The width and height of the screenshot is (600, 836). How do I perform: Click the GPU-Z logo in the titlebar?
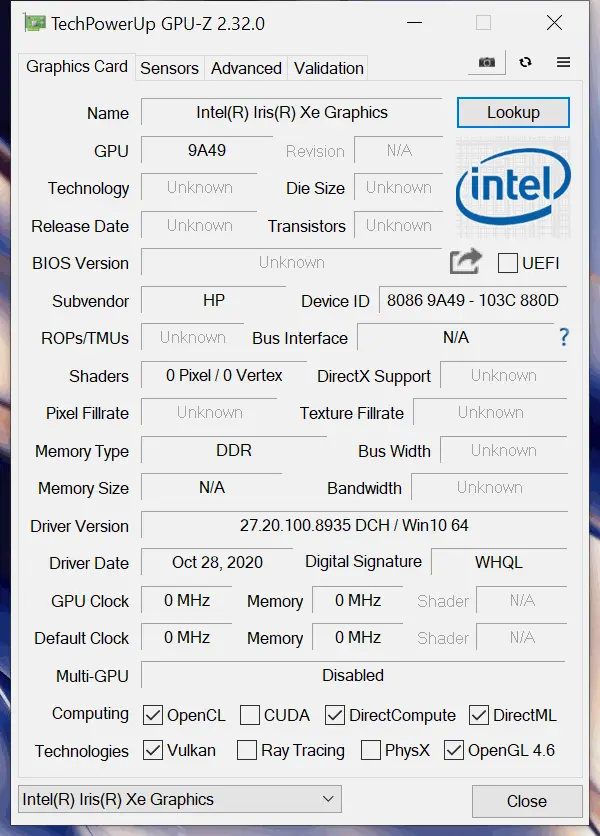[x=36, y=23]
